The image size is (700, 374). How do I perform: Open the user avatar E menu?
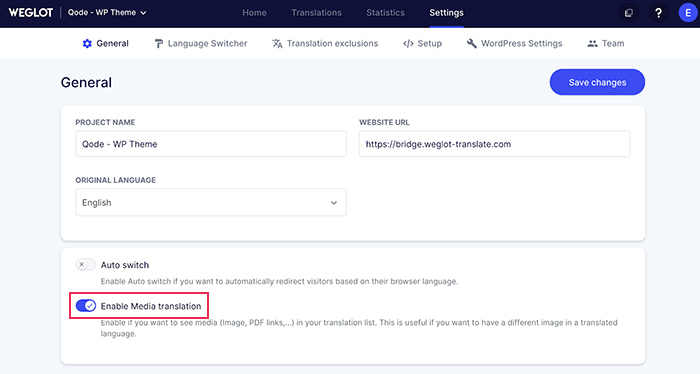coord(688,13)
